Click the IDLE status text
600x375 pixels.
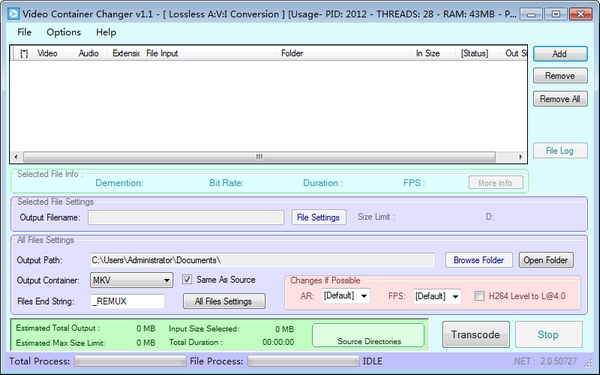[x=372, y=361]
